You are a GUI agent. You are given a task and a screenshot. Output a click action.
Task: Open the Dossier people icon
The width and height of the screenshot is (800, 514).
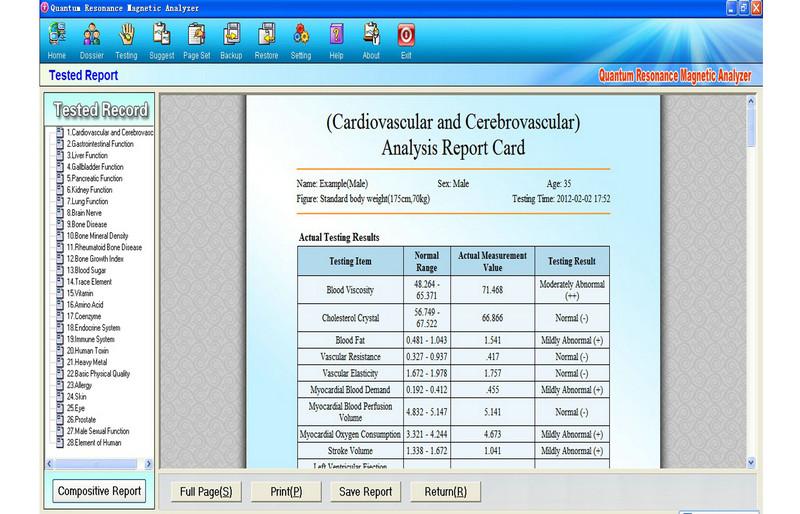point(92,41)
